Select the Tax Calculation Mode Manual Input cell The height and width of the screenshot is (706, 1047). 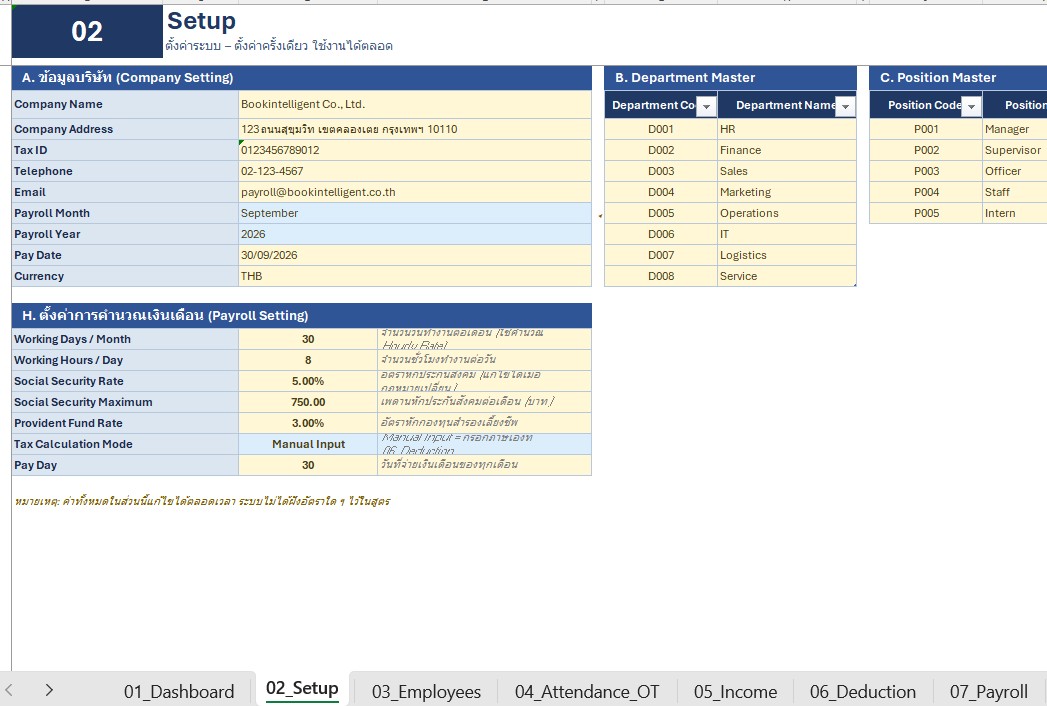click(x=308, y=444)
